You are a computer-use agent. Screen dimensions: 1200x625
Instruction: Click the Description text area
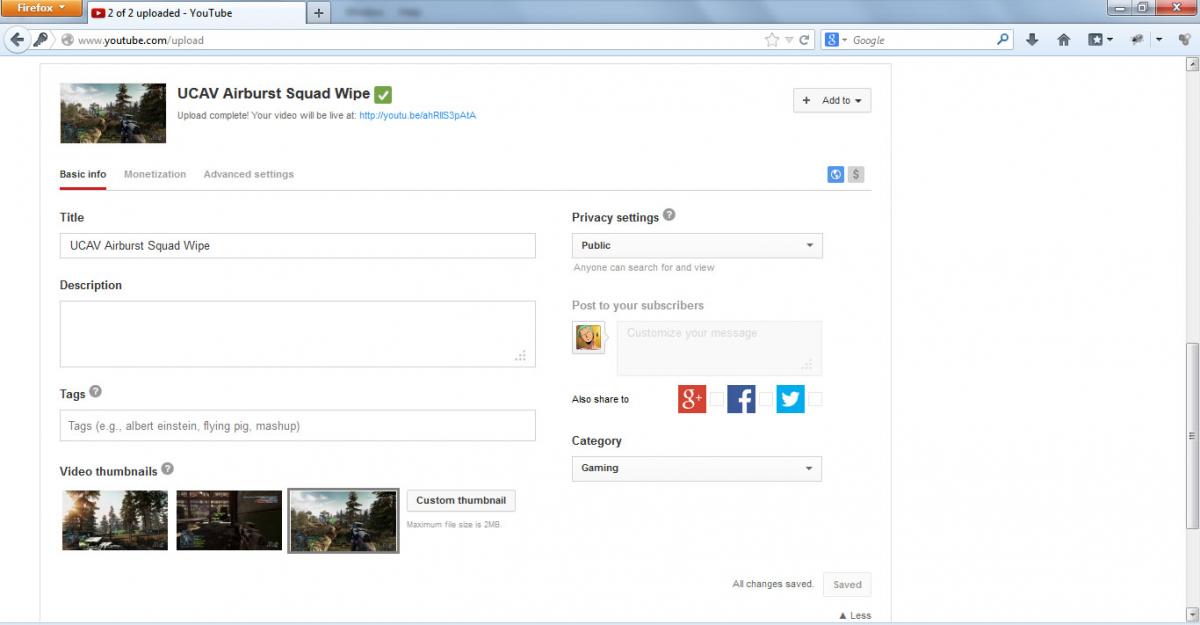point(298,334)
